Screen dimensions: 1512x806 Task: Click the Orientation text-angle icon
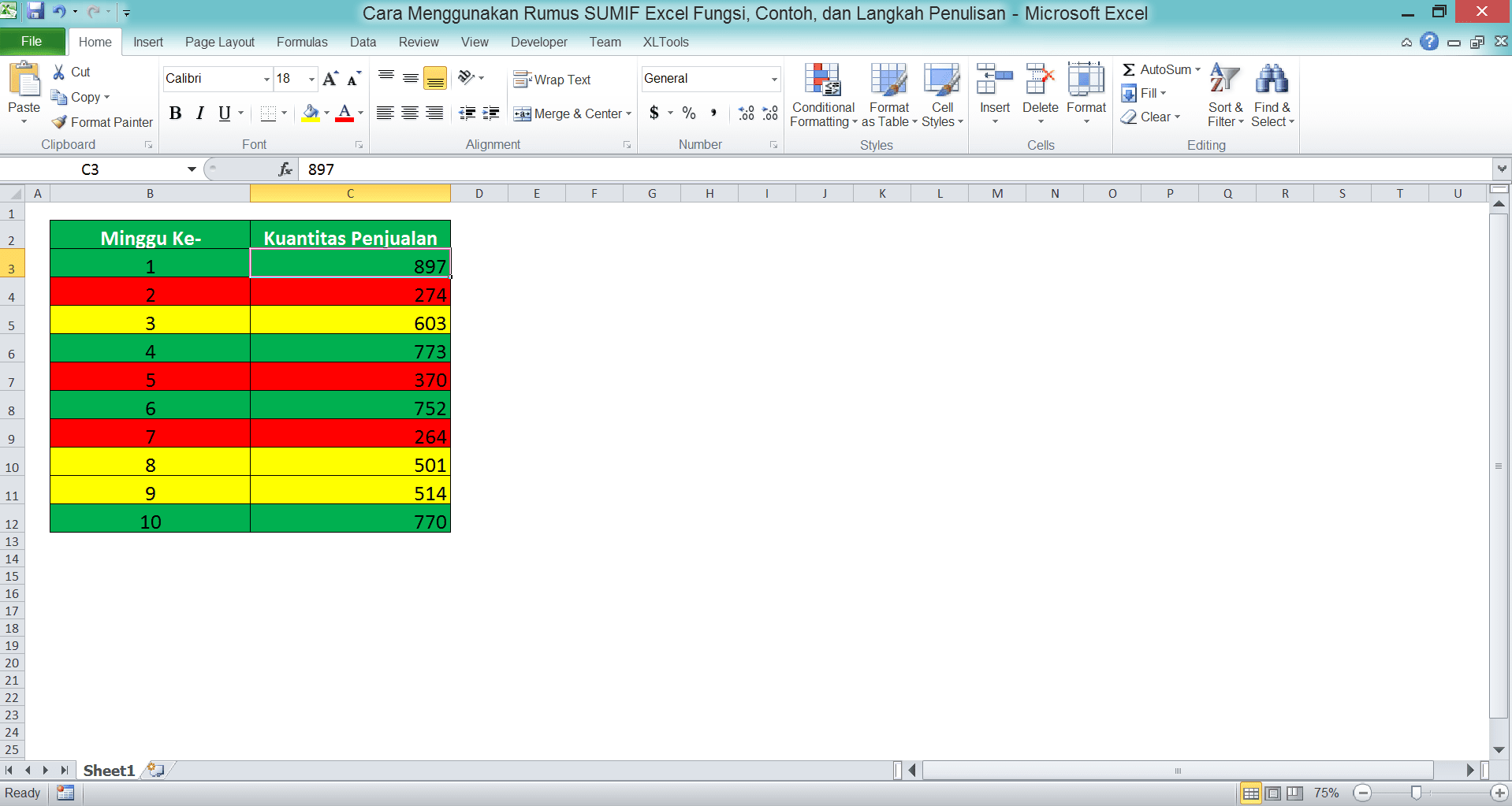[x=467, y=77]
